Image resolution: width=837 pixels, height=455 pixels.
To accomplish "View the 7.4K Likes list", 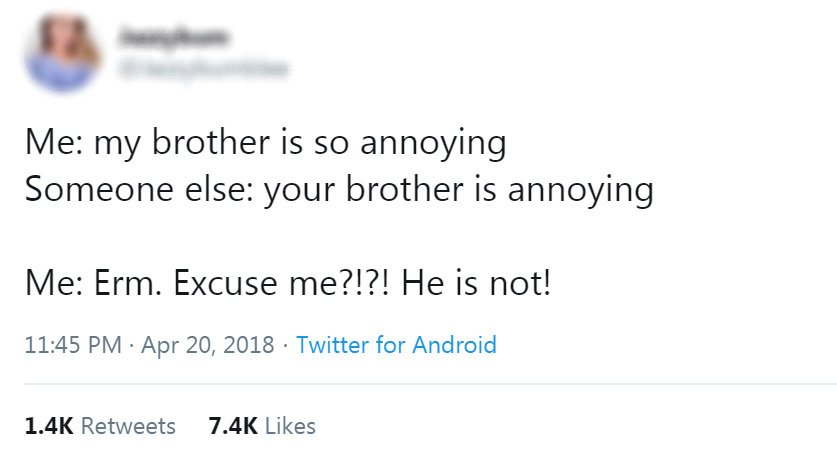I will [x=262, y=426].
